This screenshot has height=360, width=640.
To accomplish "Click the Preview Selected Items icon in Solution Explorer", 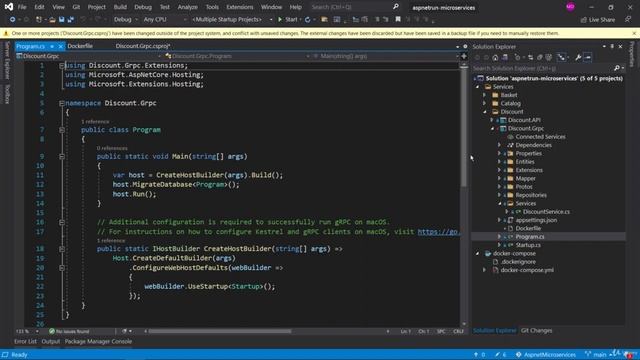I will tap(588, 58).
